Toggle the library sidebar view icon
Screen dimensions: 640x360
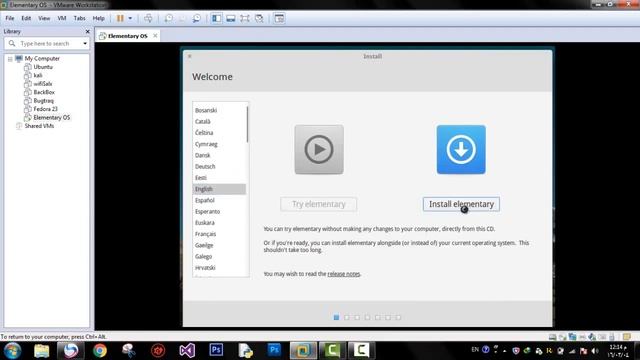tap(216, 18)
